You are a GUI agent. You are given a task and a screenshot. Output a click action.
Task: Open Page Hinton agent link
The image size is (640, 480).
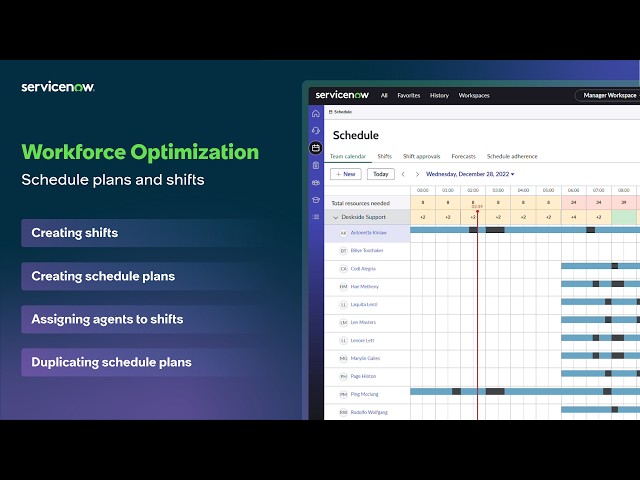tap(363, 376)
